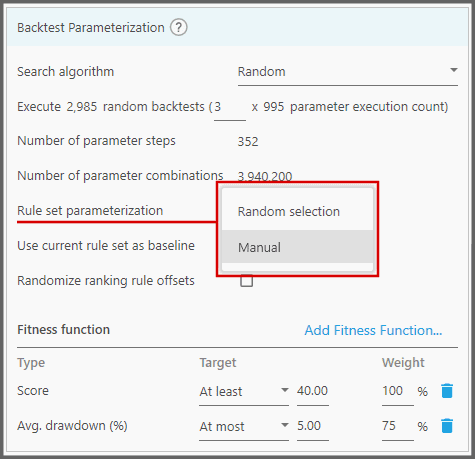The width and height of the screenshot is (475, 459).
Task: Delete the Avg. drawdown fitness row
Action: pyautogui.click(x=447, y=426)
